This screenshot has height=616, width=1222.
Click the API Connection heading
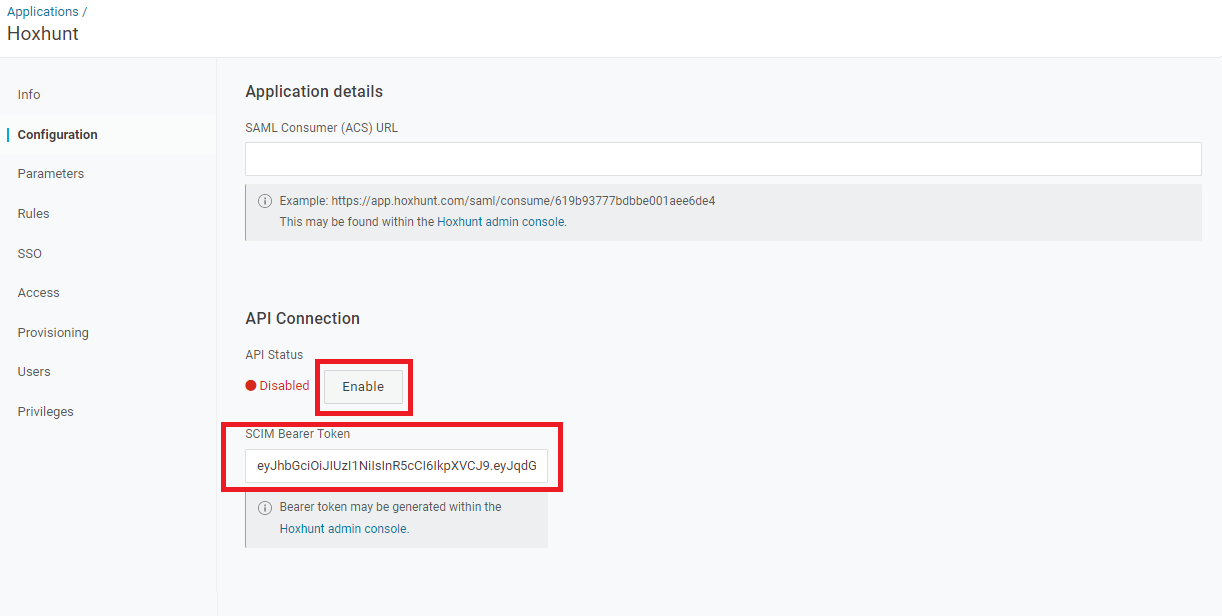[x=303, y=319]
